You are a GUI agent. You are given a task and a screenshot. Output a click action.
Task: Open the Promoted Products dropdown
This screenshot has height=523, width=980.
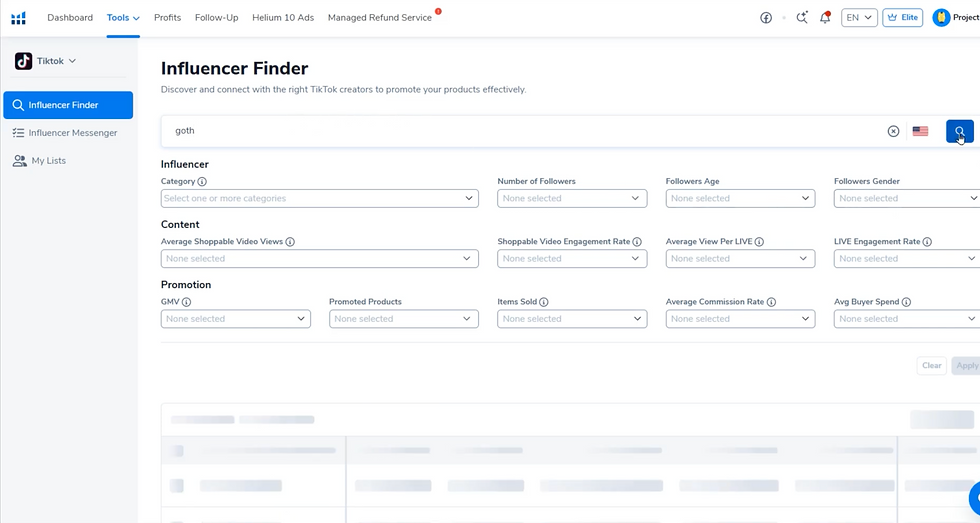tap(403, 319)
